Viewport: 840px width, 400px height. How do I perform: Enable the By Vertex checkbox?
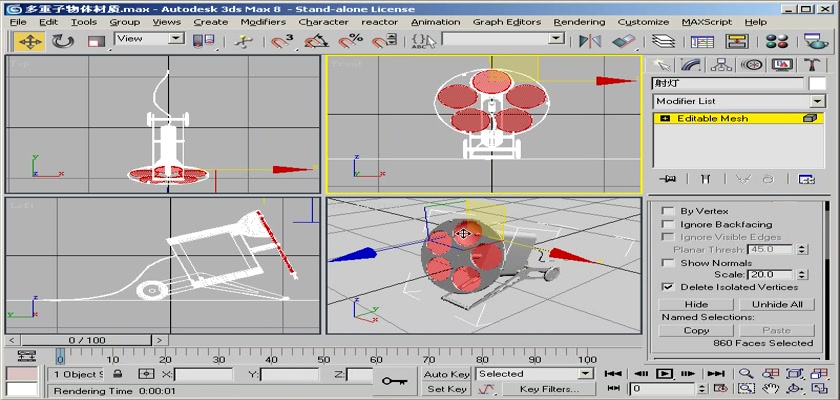coord(668,211)
